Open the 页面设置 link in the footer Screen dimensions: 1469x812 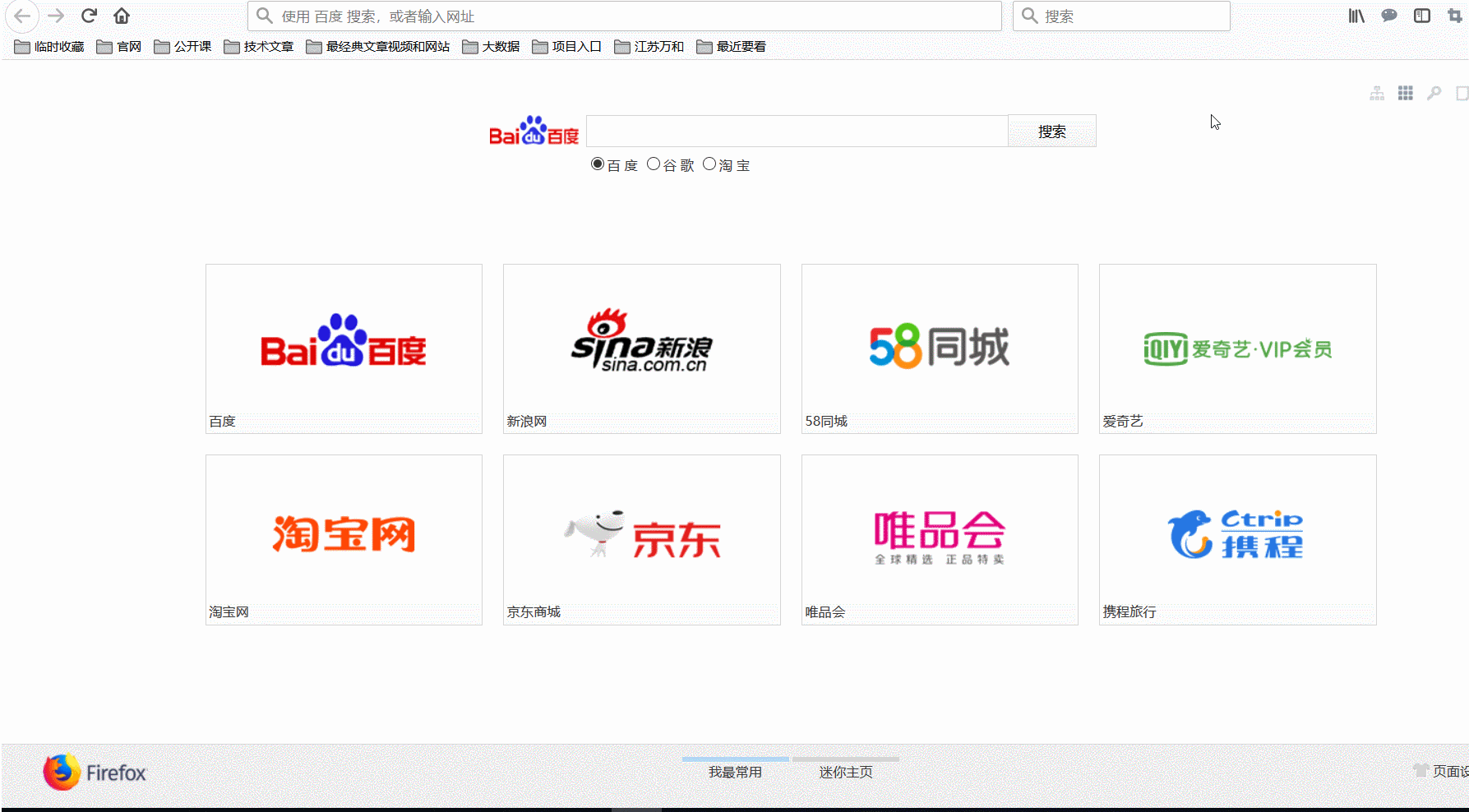click(x=1441, y=771)
